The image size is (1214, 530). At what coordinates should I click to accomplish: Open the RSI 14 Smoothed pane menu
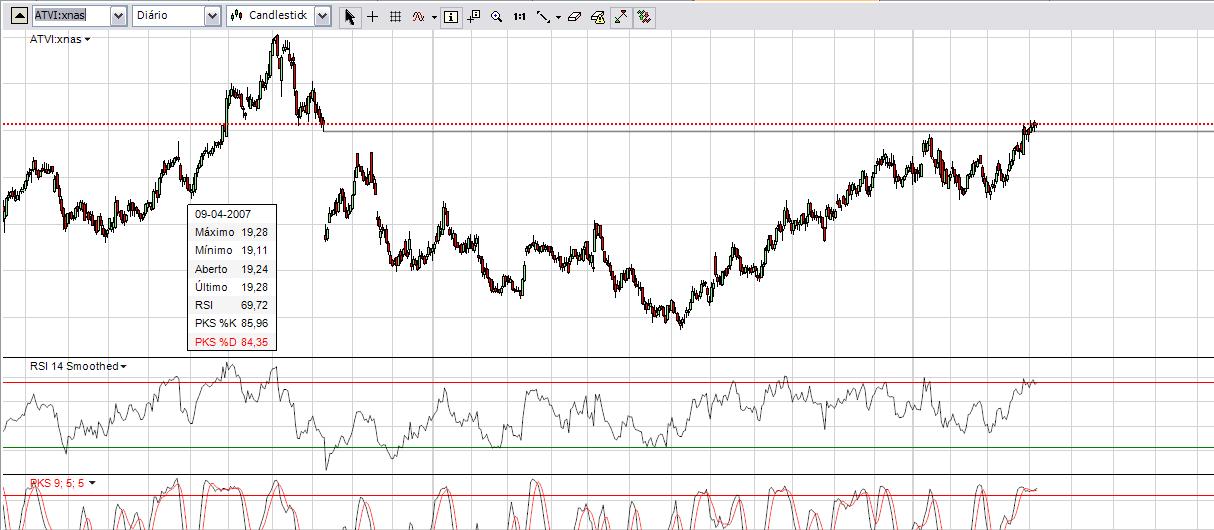[x=78, y=366]
